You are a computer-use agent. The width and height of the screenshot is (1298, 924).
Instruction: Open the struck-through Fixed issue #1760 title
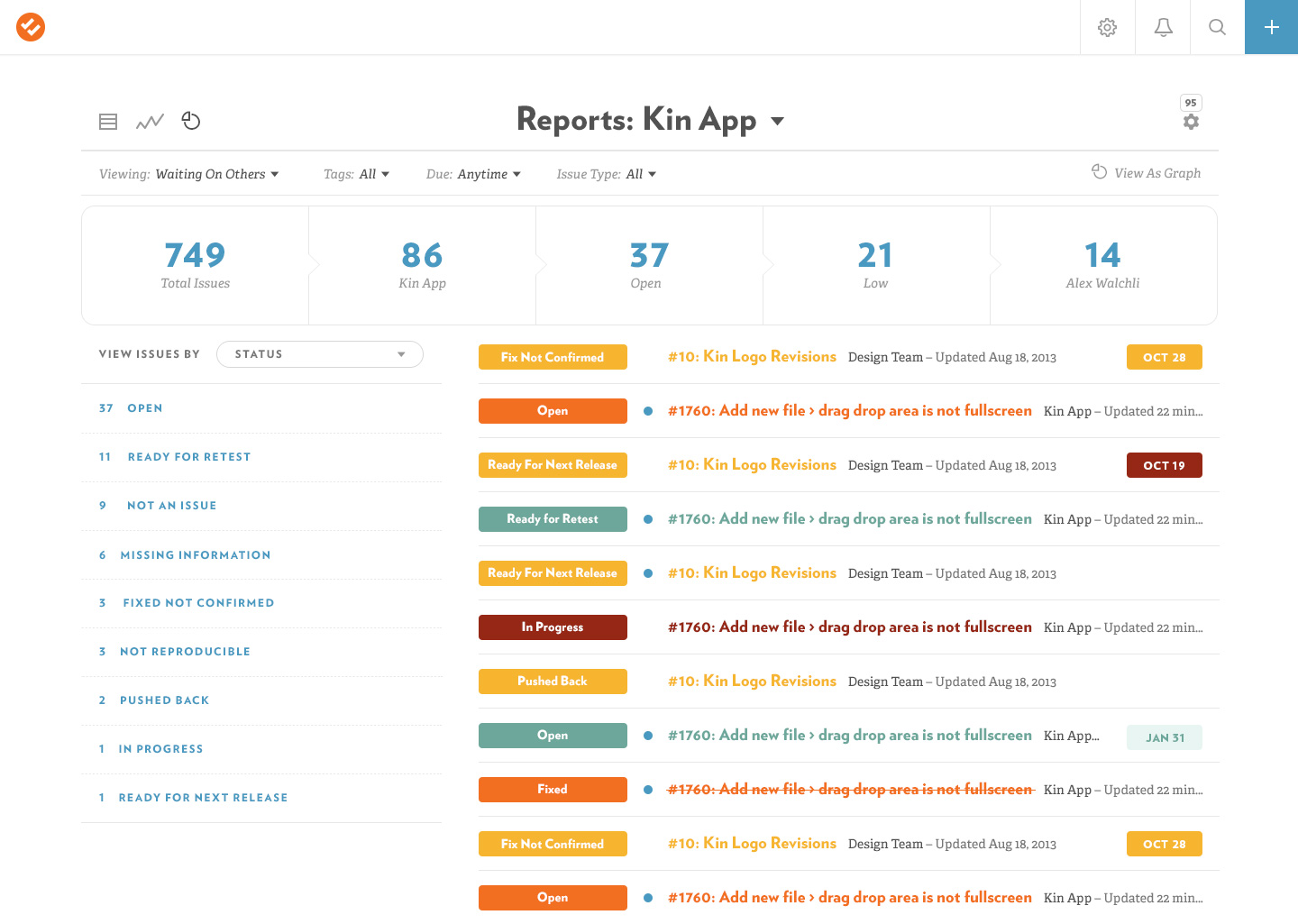[849, 790]
